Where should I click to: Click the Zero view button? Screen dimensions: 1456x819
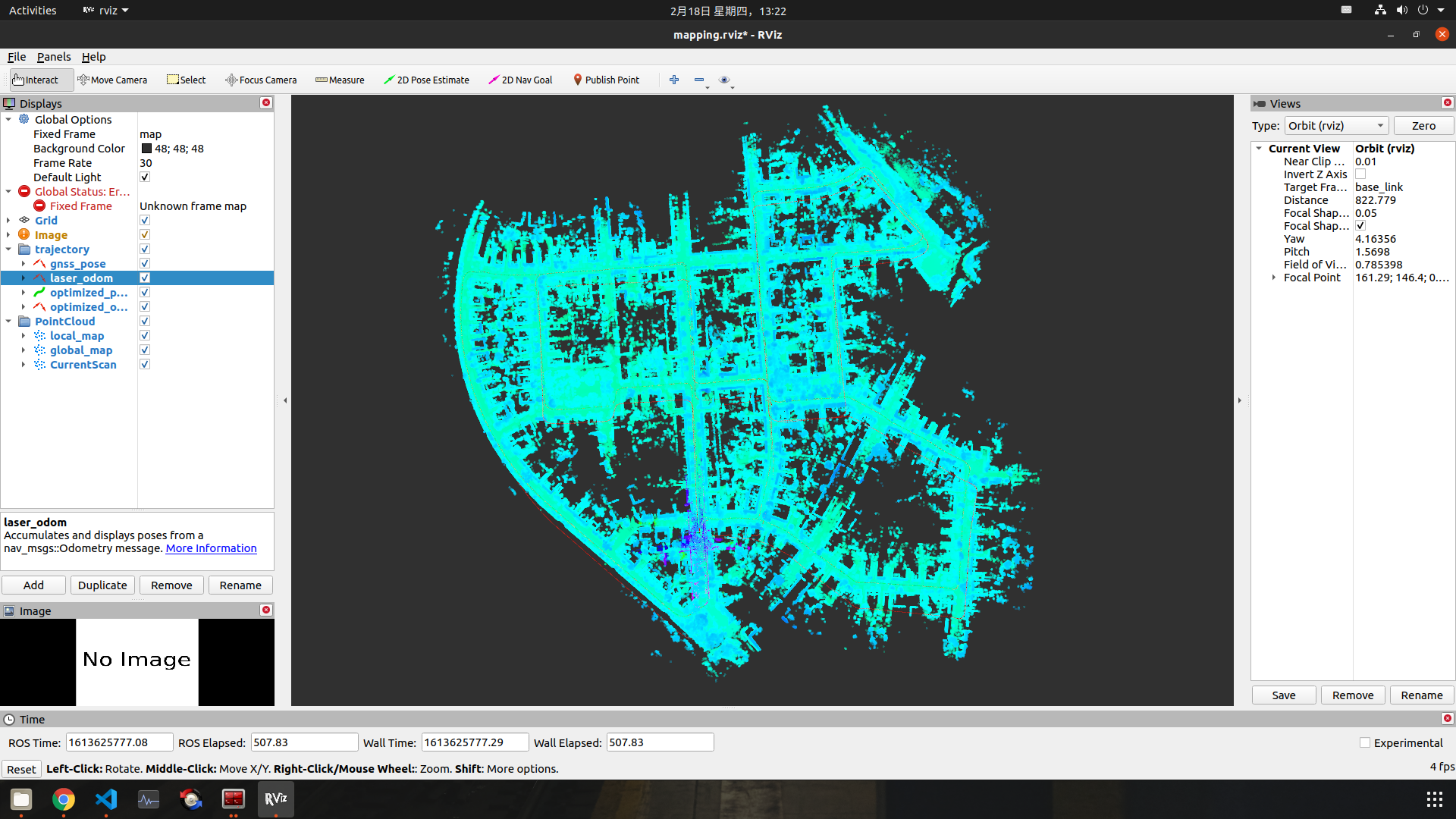point(1423,126)
